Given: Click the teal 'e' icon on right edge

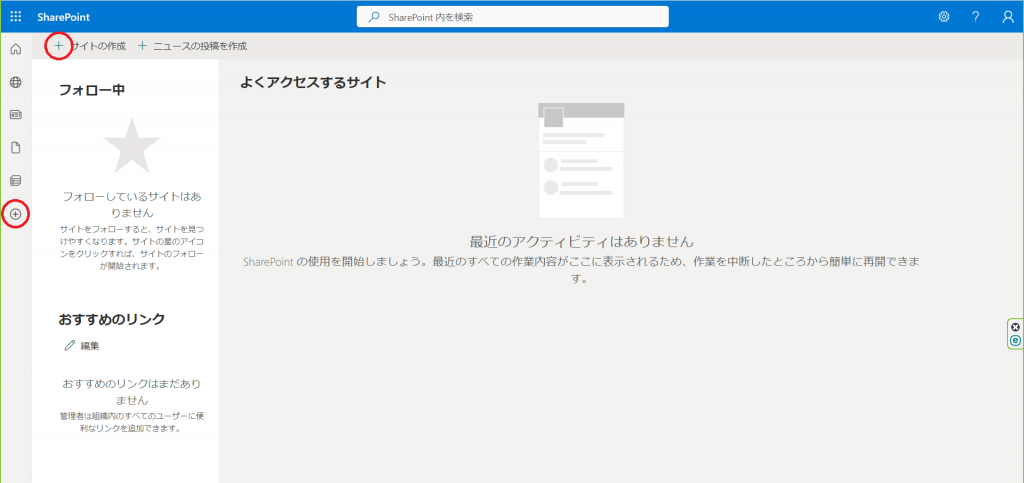Looking at the screenshot, I should pyautogui.click(x=1015, y=341).
